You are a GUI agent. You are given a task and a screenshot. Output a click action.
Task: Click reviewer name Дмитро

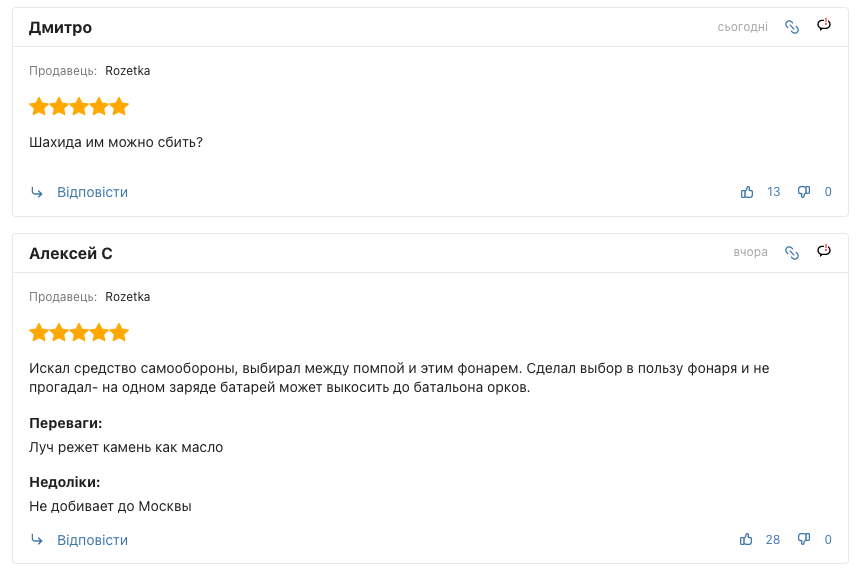(x=60, y=27)
